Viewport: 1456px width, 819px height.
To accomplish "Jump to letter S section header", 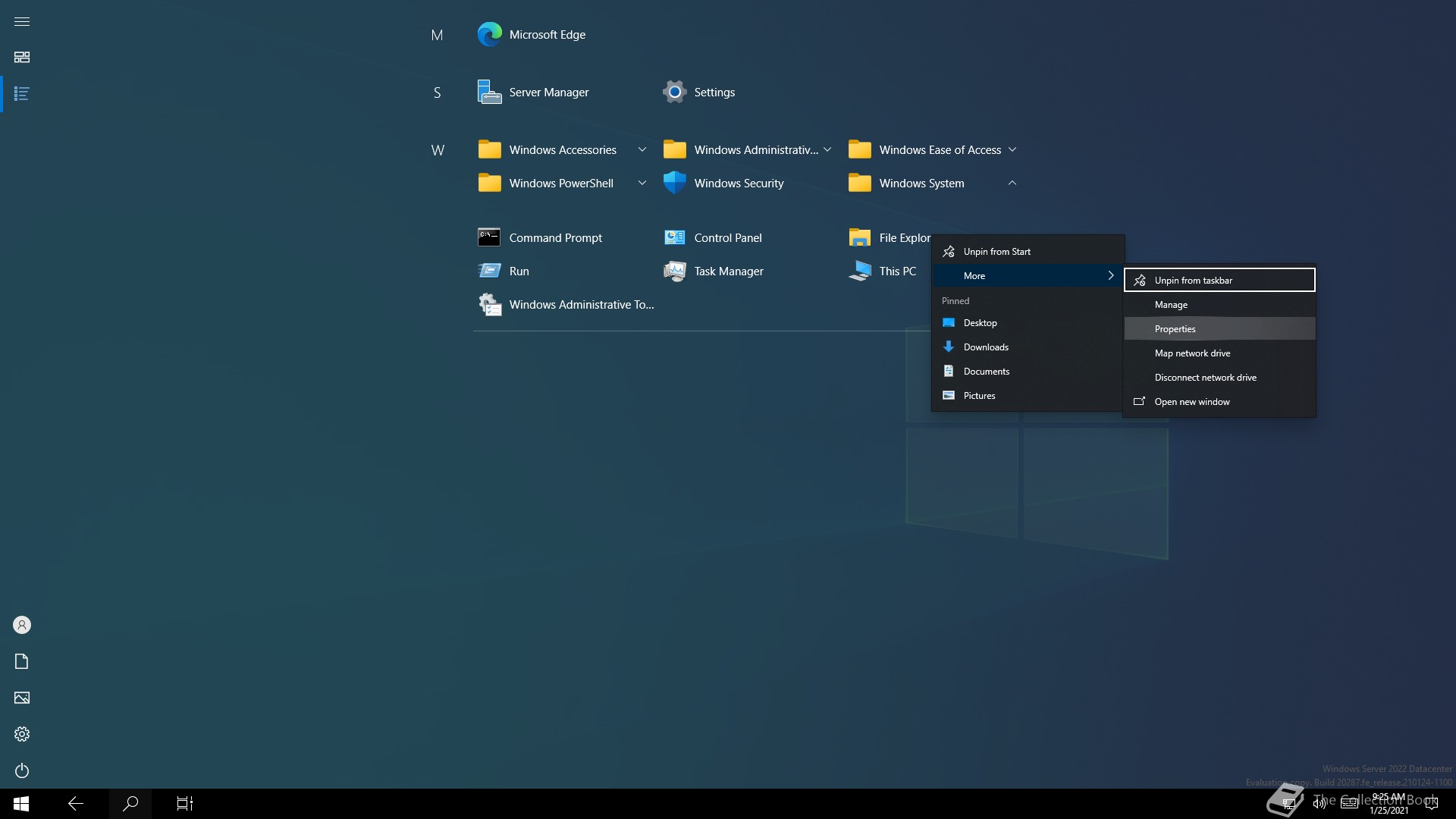I will click(x=437, y=93).
